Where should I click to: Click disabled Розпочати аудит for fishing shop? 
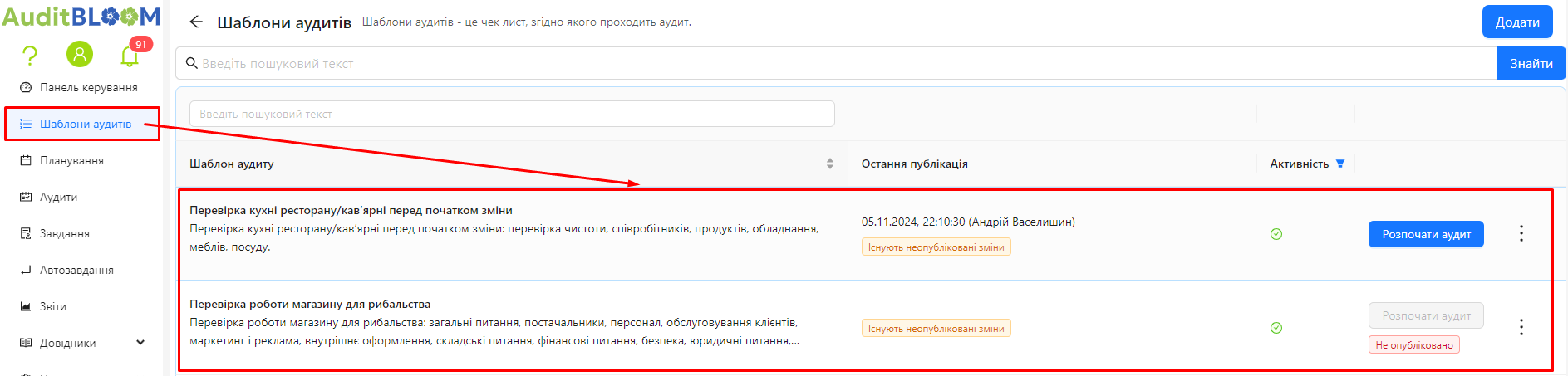point(1426,315)
